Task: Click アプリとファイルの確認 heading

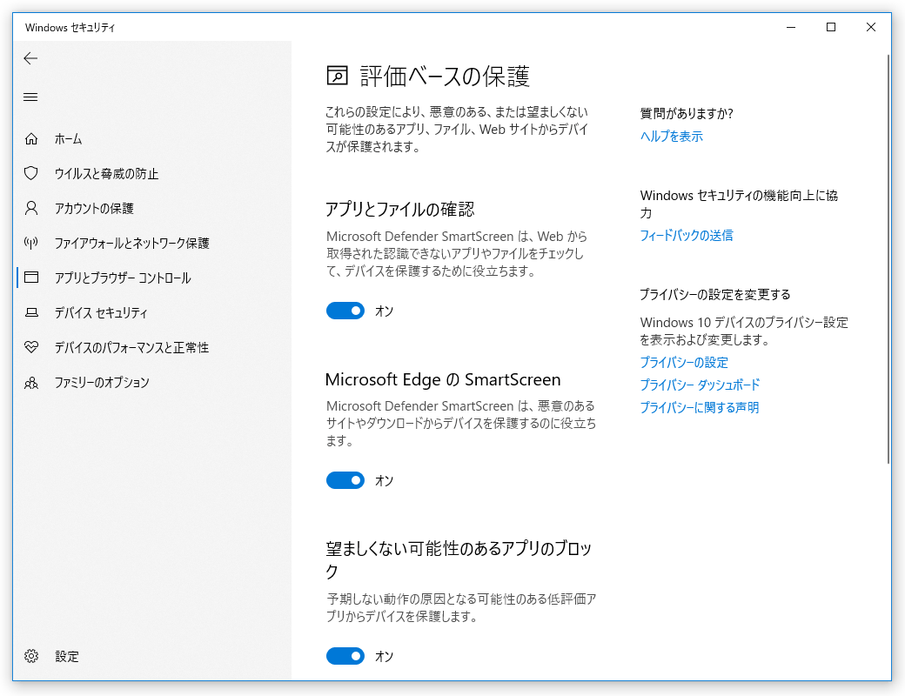Action: (400, 209)
